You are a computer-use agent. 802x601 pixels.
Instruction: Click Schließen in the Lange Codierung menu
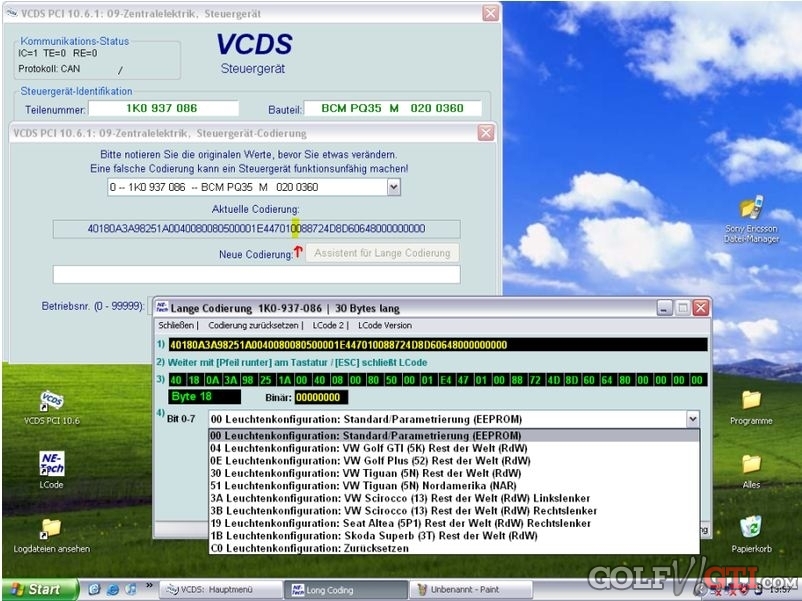pyautogui.click(x=177, y=326)
